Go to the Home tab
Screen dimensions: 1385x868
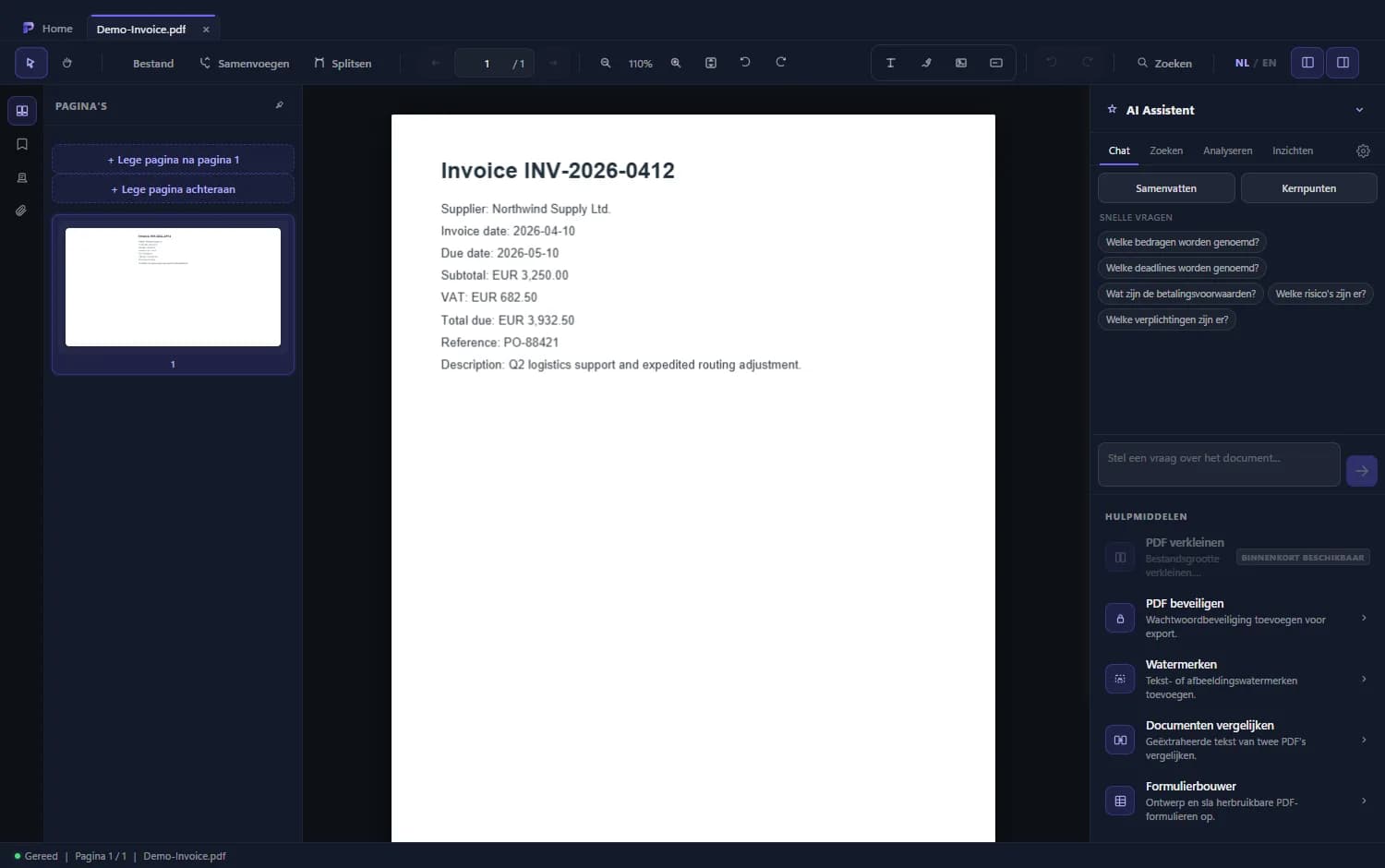pos(48,29)
